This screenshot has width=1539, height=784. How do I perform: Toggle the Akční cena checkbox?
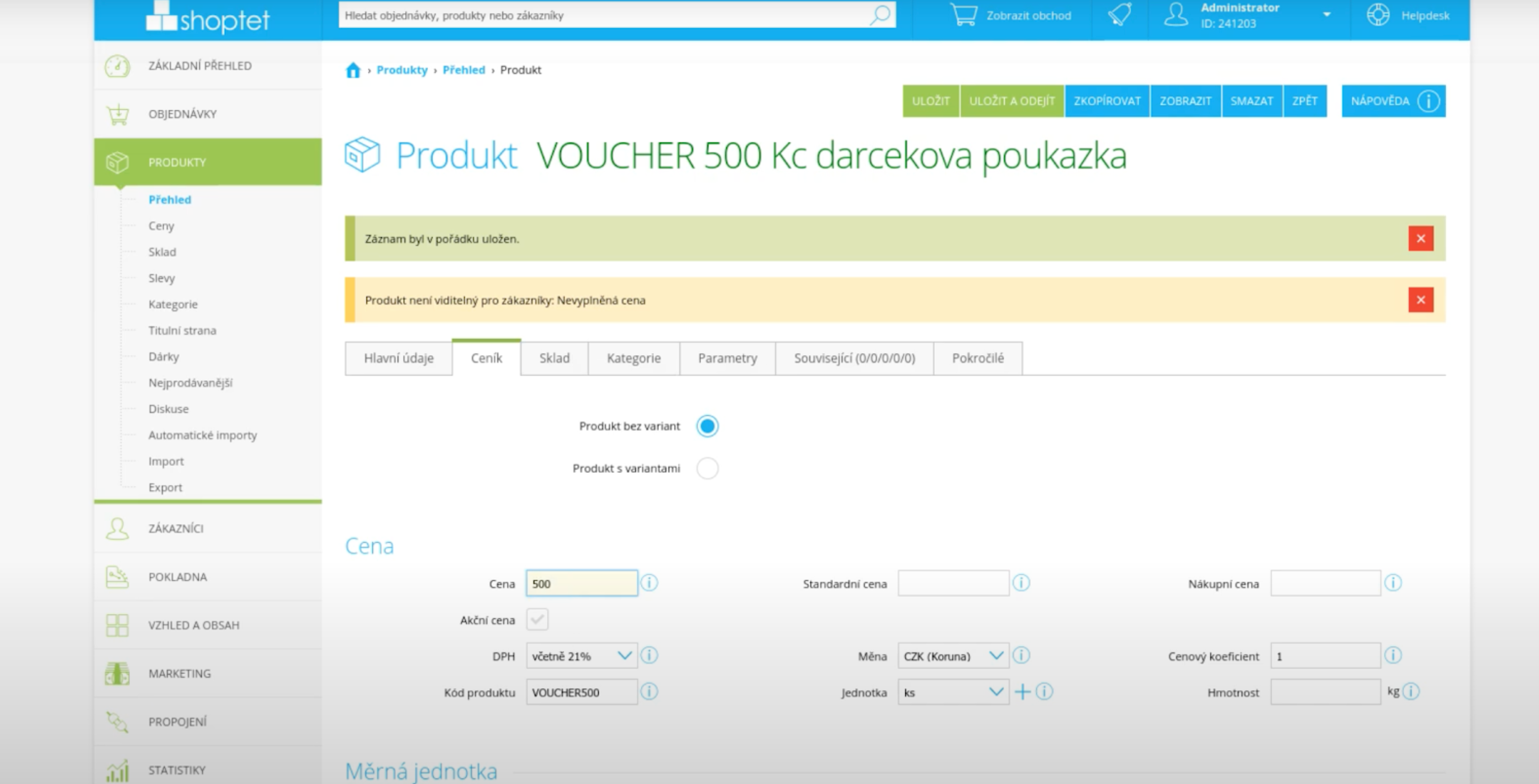(537, 620)
